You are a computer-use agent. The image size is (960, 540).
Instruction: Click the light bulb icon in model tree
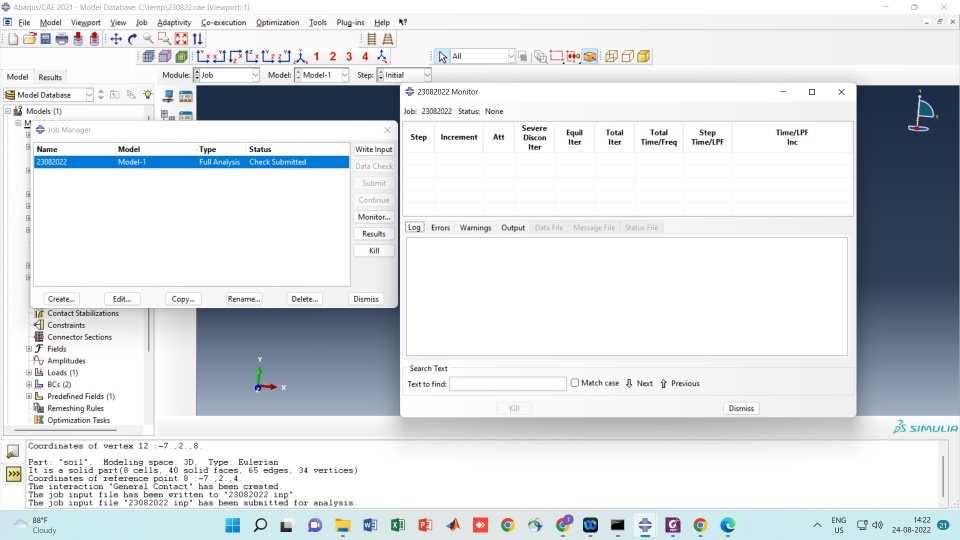[x=148, y=95]
